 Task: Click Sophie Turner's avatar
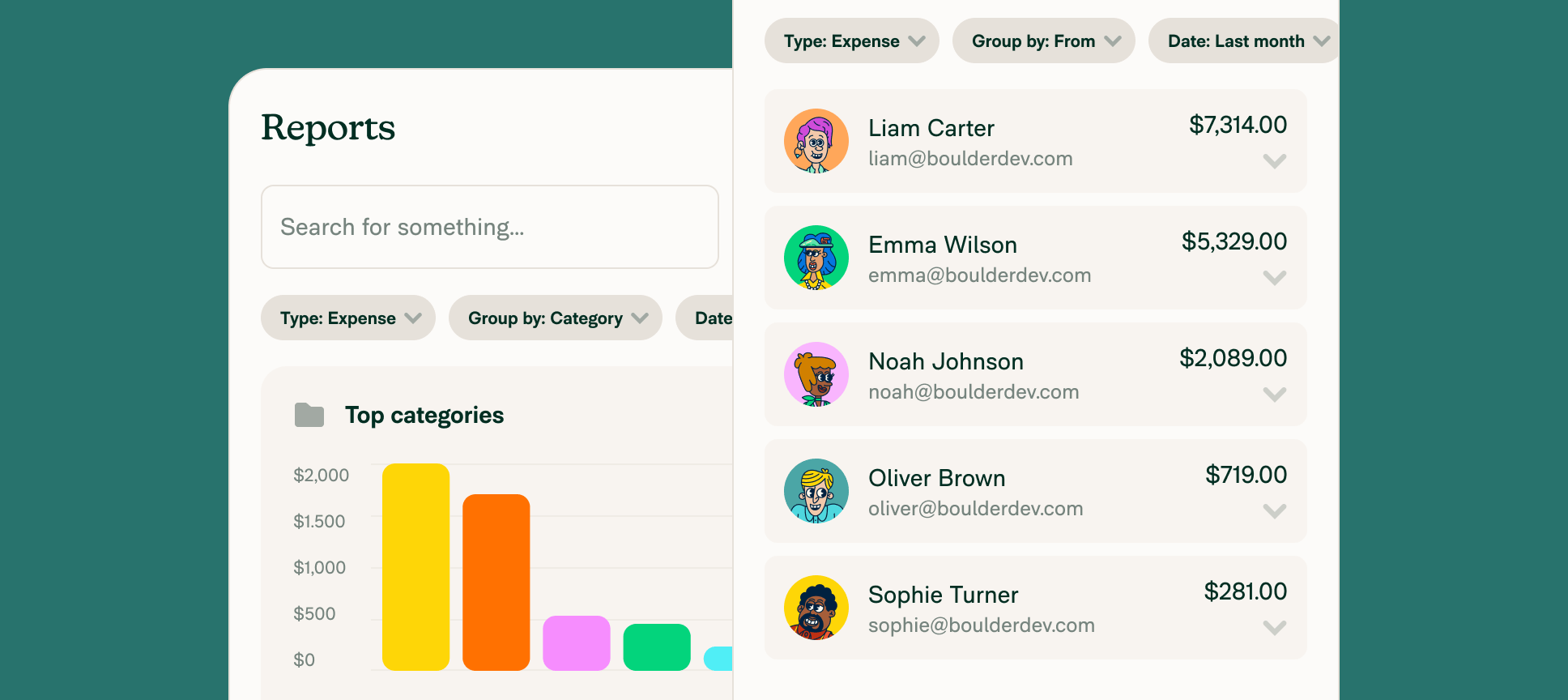pos(816,608)
